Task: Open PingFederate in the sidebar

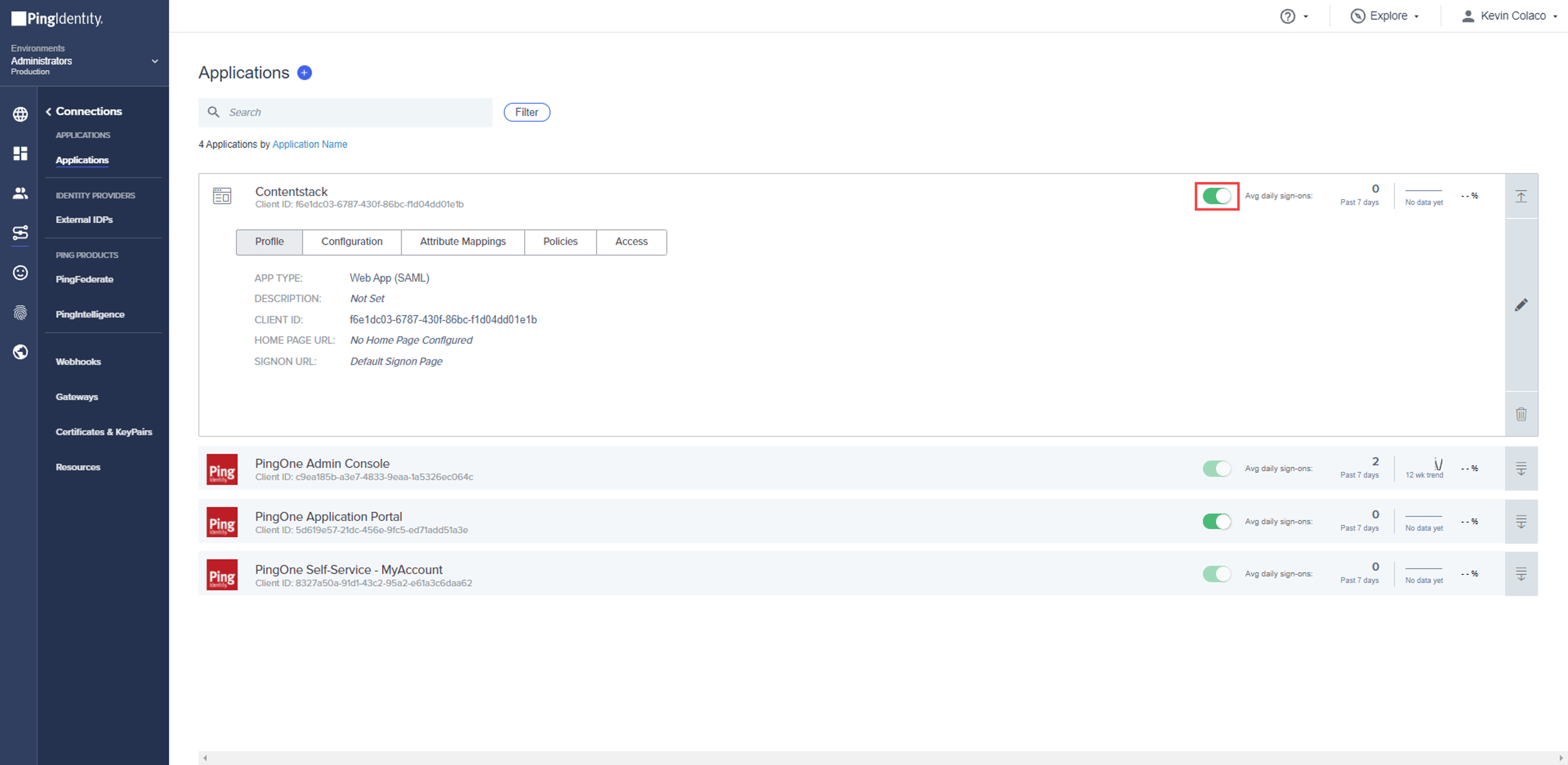Action: click(x=85, y=279)
